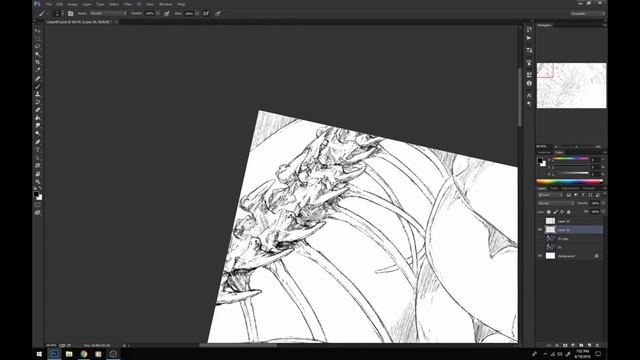Open the Image menu
This screenshot has height=360, width=640.
click(72, 4)
